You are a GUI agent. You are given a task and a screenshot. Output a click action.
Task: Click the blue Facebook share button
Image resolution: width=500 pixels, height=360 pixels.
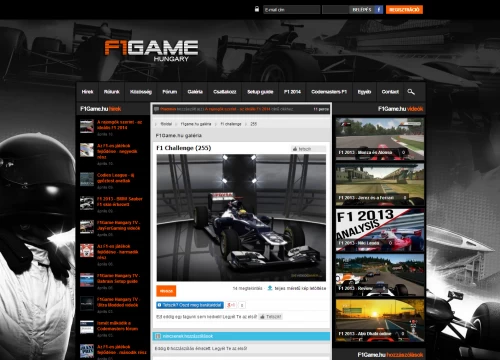pyautogui.click(x=190, y=305)
